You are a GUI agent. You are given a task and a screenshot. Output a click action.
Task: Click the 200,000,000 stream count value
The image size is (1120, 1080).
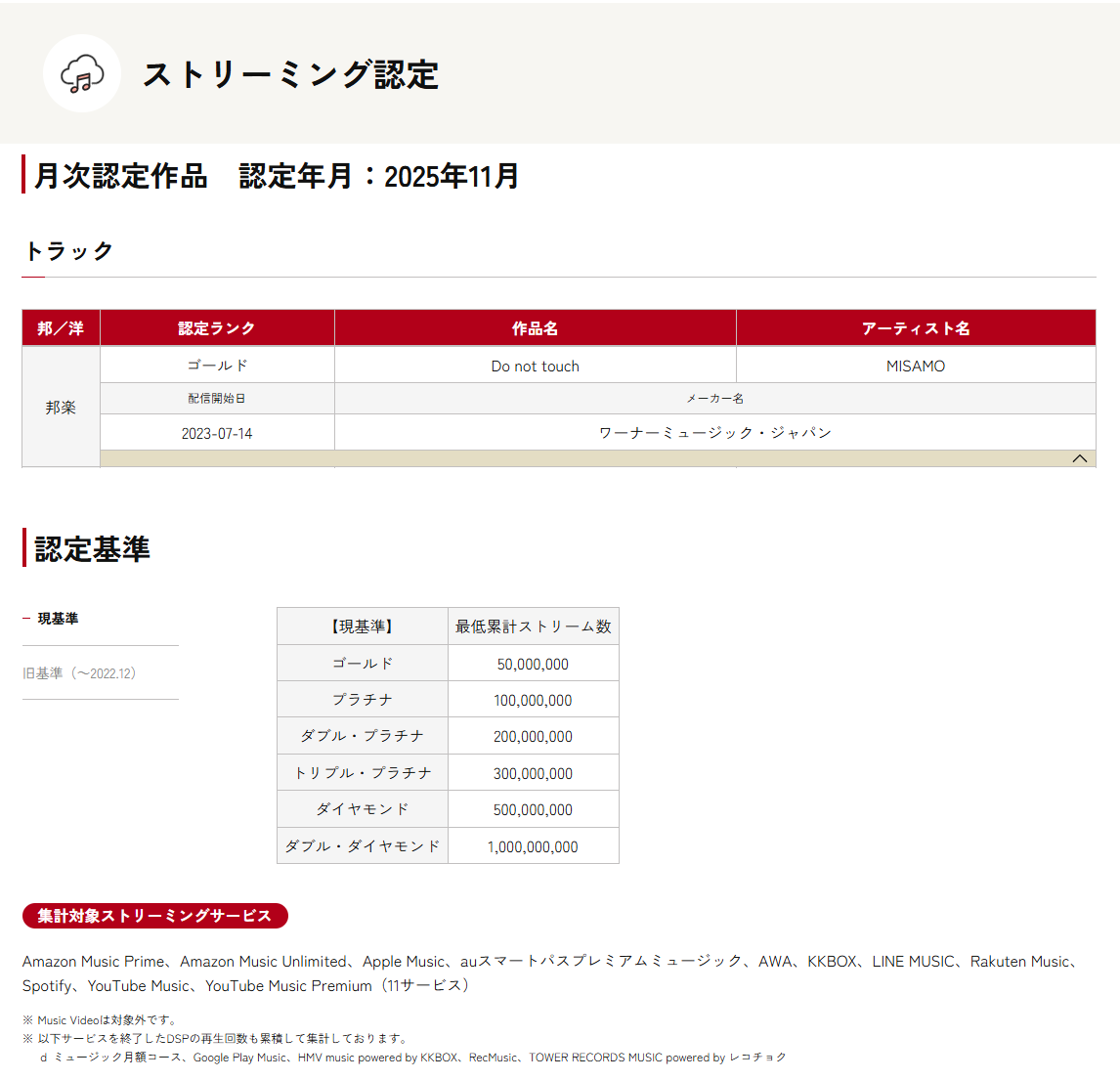[x=533, y=736]
